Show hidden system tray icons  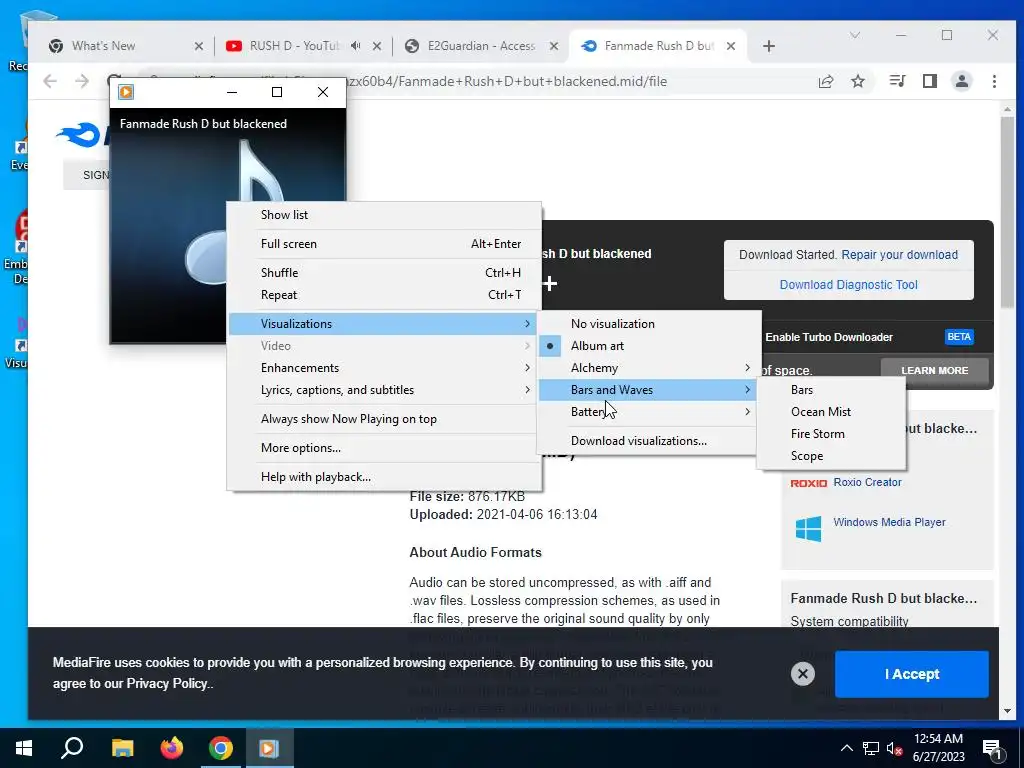pyautogui.click(x=846, y=748)
